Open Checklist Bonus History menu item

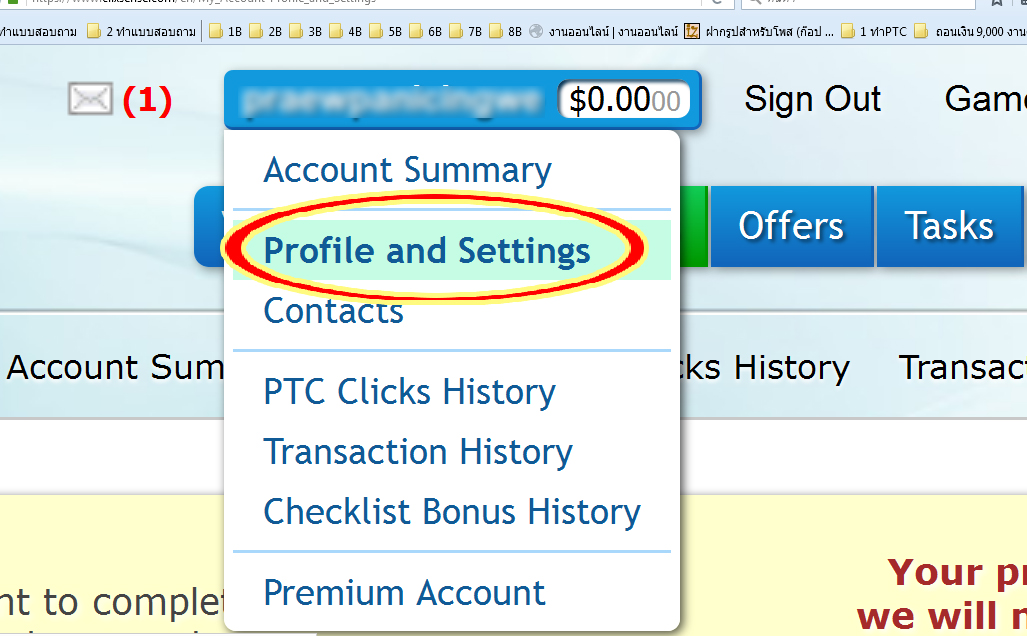(x=451, y=512)
